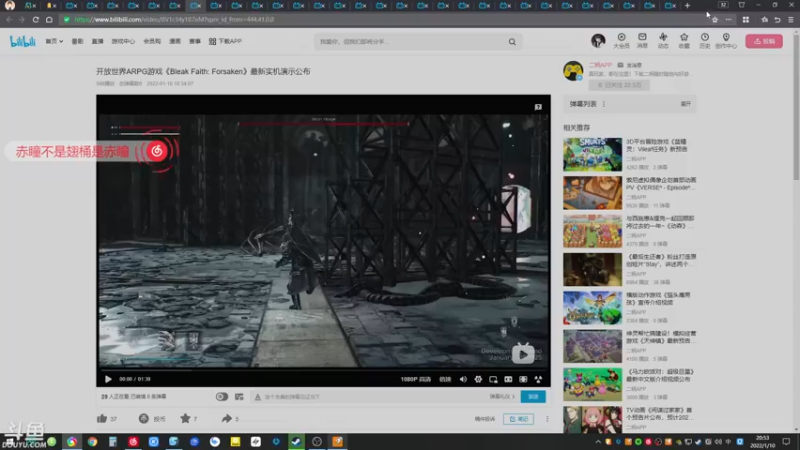Click the 已关注 follow button
The width and height of the screenshot is (800, 450).
(x=619, y=85)
